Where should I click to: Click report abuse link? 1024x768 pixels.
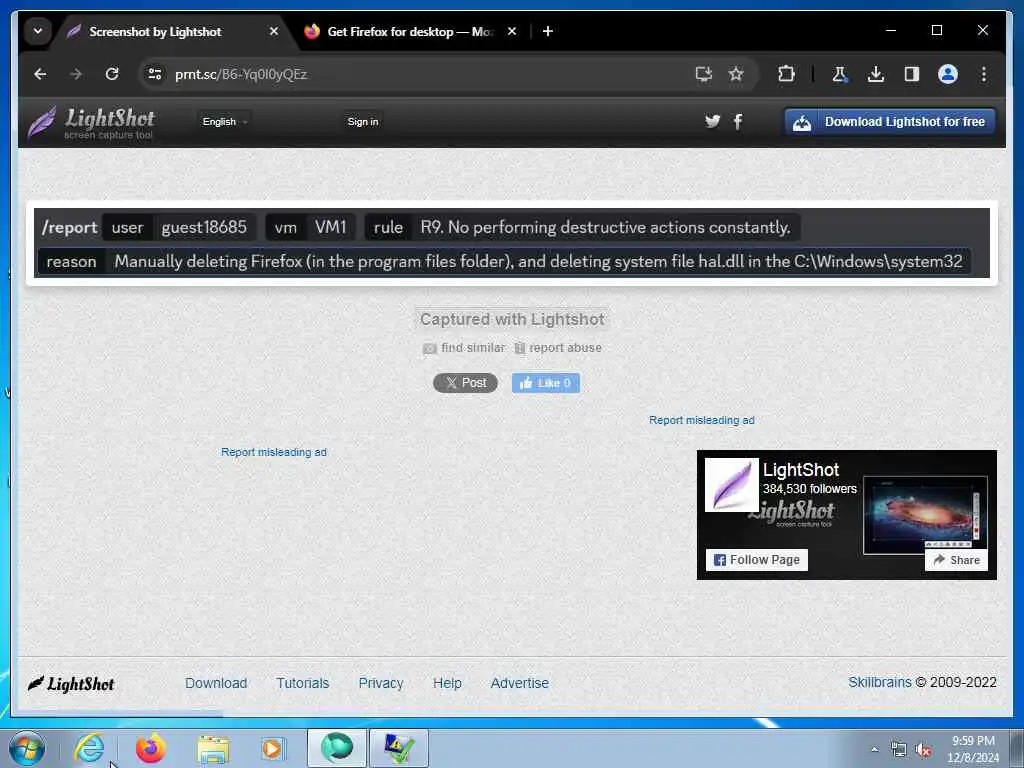point(565,347)
